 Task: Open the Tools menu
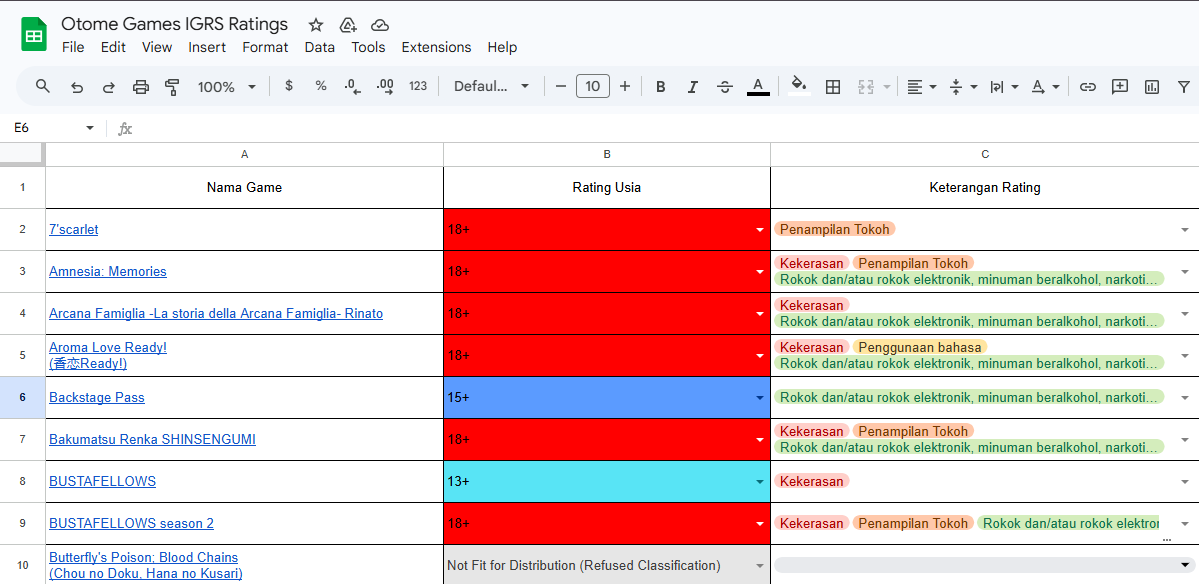coord(369,47)
